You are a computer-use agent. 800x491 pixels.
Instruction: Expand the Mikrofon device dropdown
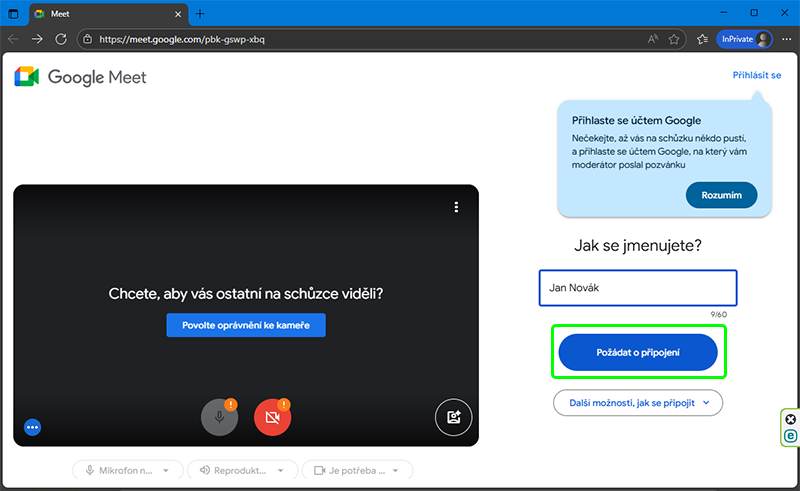click(x=128, y=470)
